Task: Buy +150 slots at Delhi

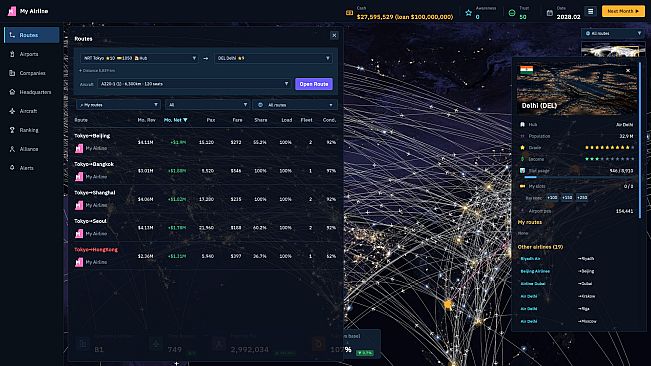Action: click(x=567, y=198)
